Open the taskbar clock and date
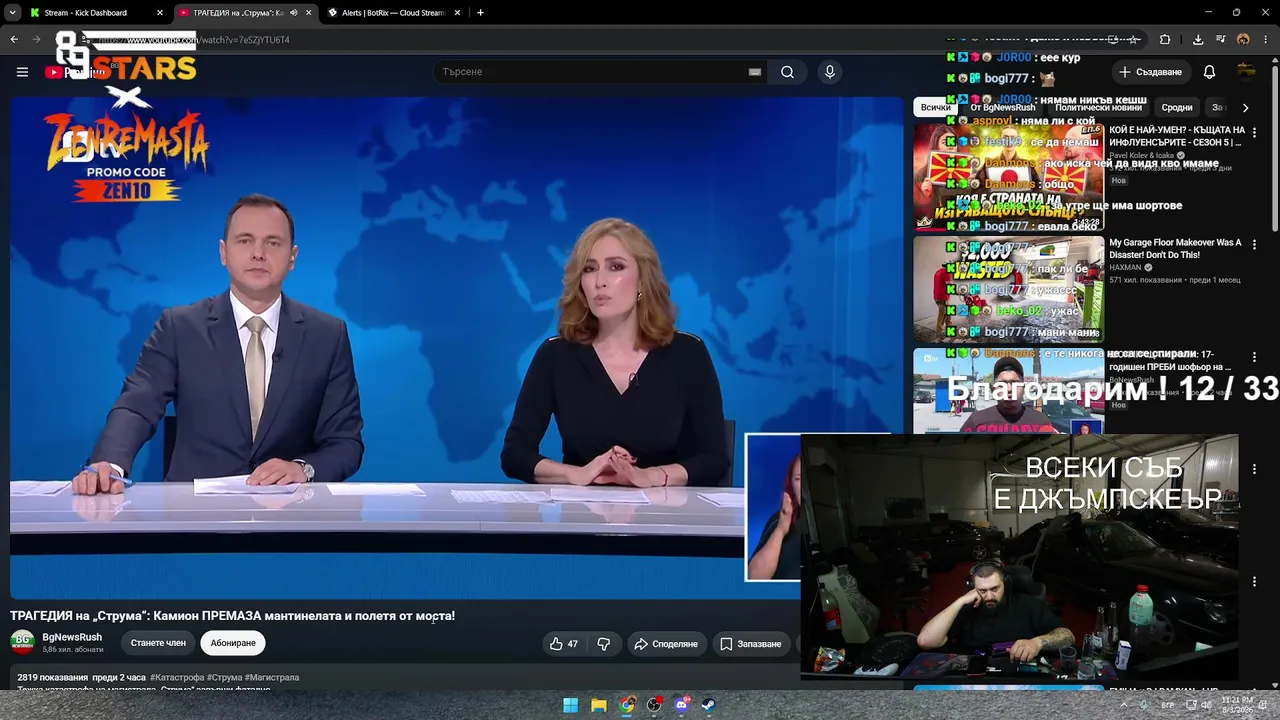This screenshot has width=1280, height=720. tap(1237, 705)
